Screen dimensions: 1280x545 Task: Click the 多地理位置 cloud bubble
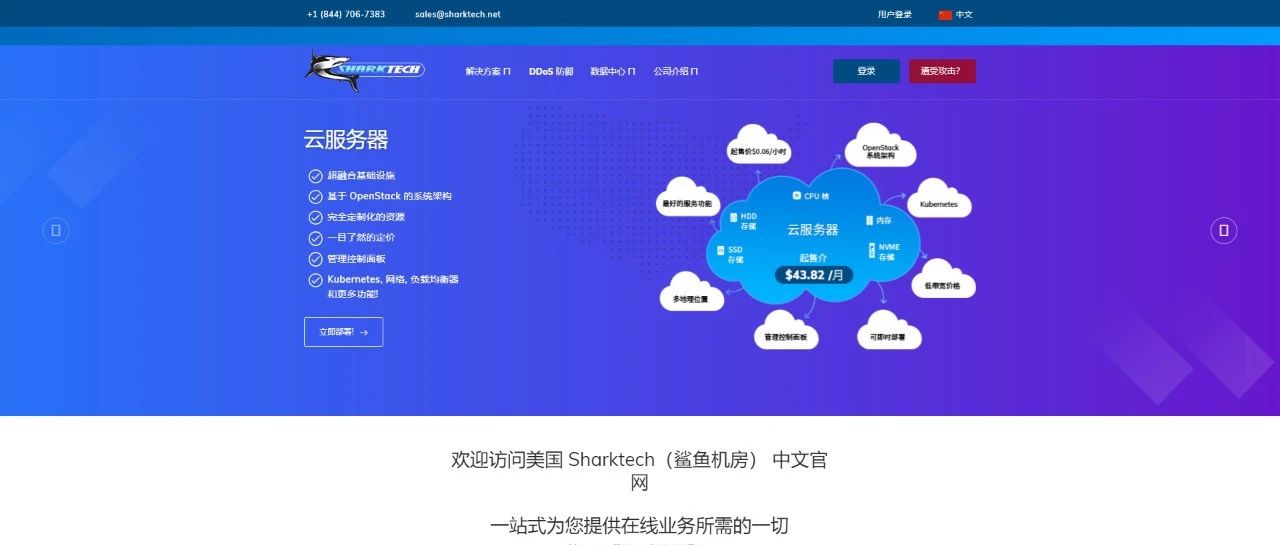coord(691,293)
